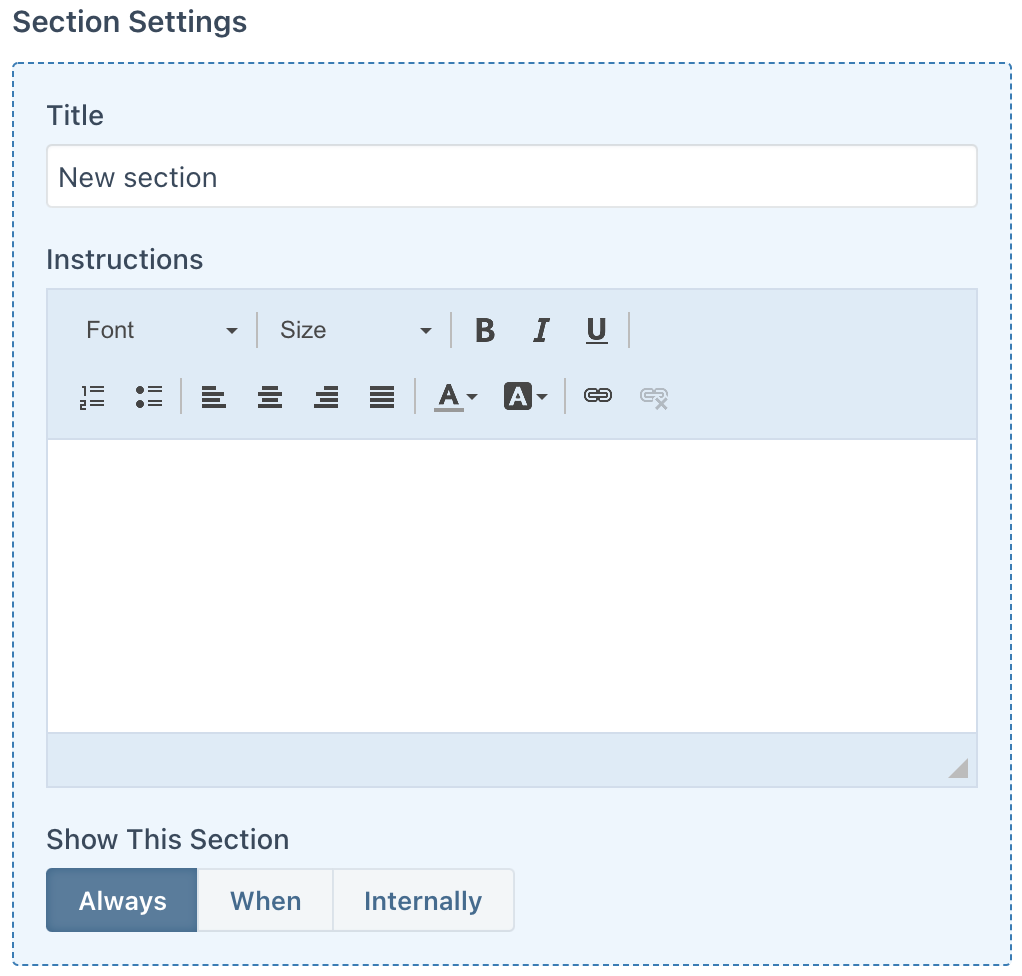Apply italic formatting

(x=540, y=330)
